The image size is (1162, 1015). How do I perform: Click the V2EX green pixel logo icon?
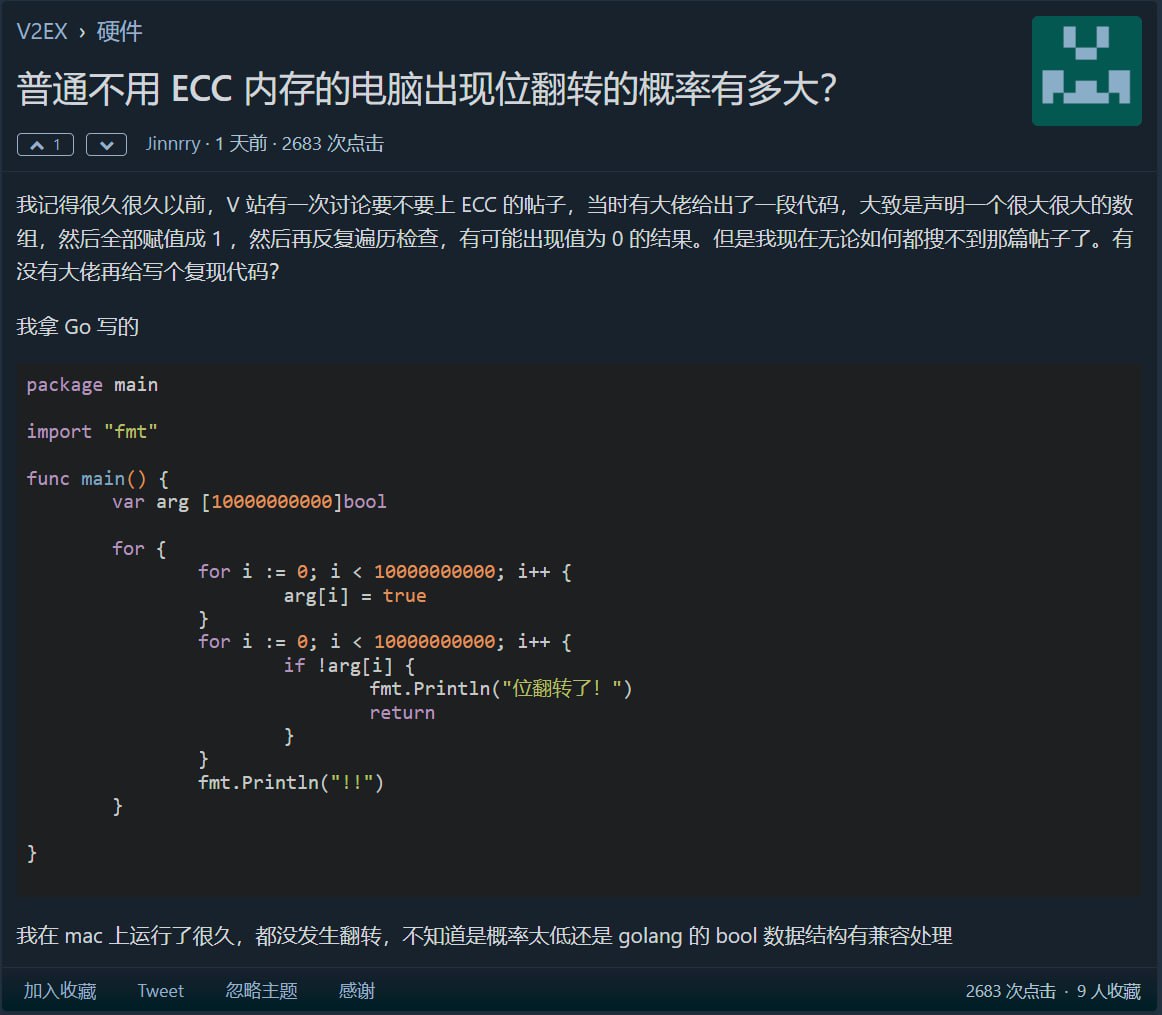[1086, 69]
